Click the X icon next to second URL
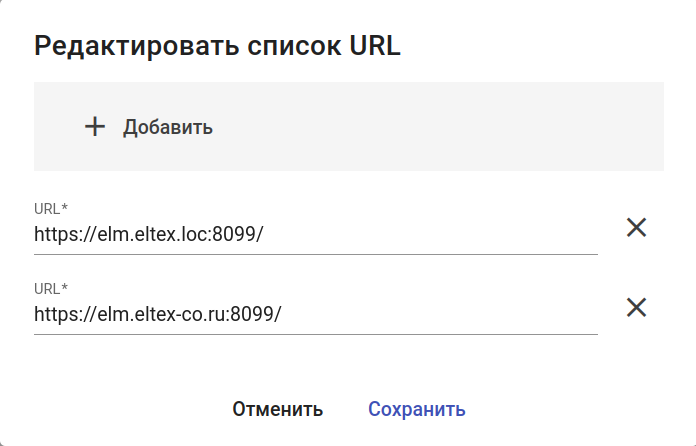 [636, 307]
